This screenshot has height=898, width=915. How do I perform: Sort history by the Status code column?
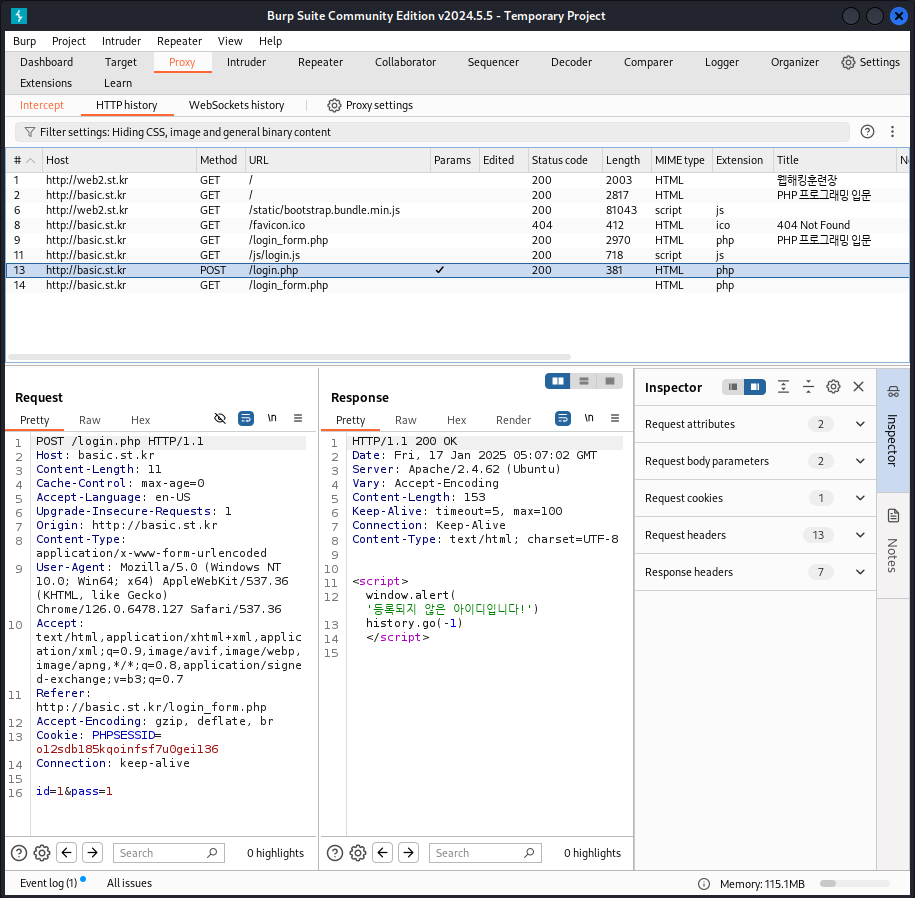click(x=564, y=160)
